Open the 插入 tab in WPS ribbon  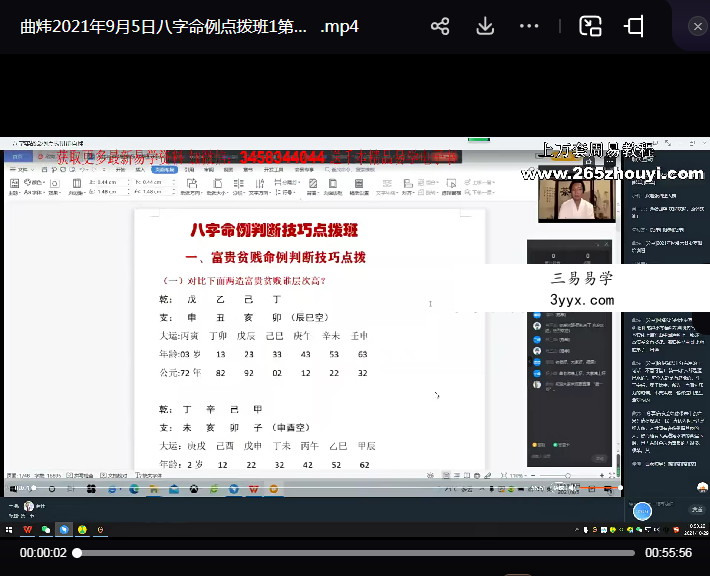140,170
